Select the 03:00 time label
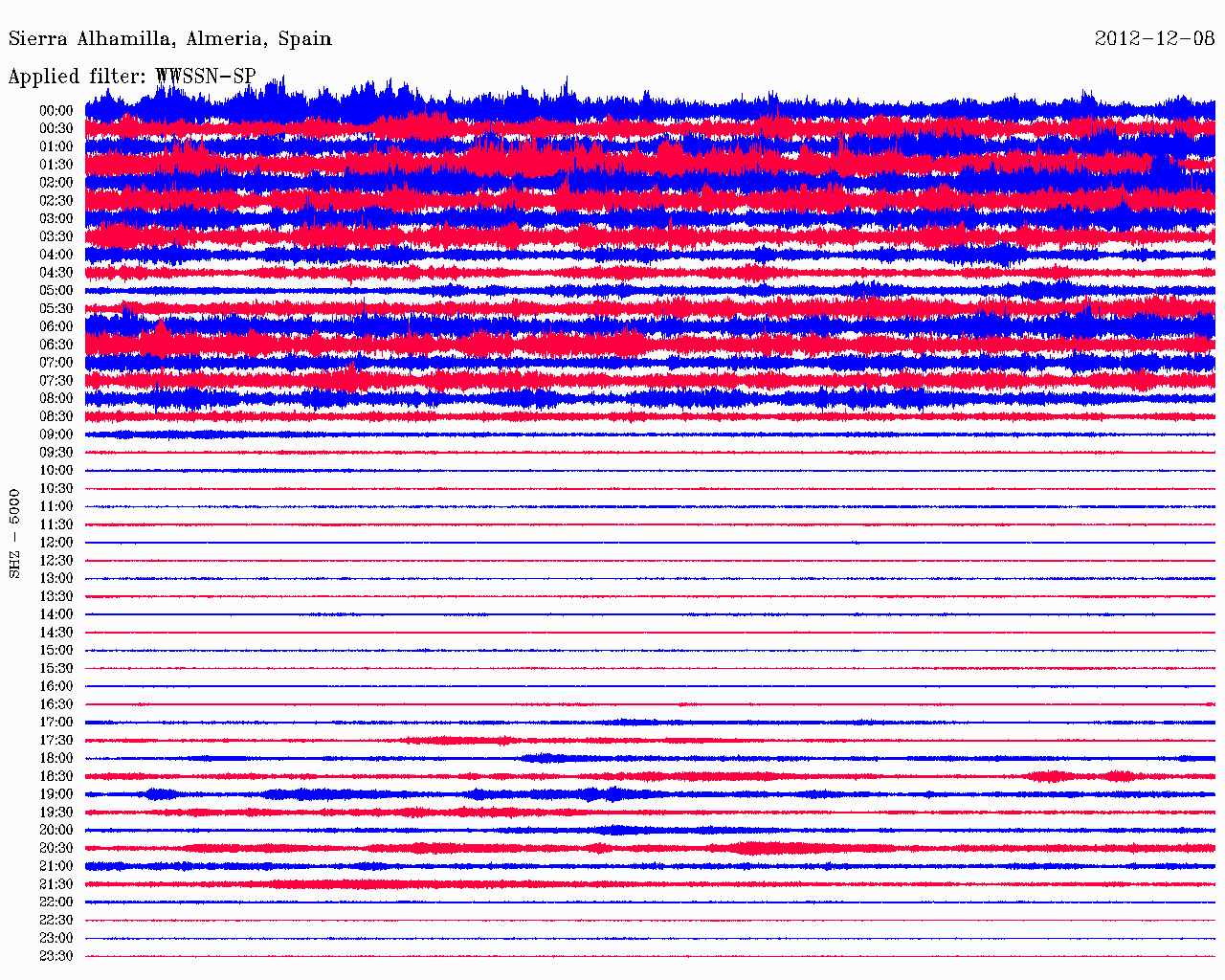 tap(56, 219)
